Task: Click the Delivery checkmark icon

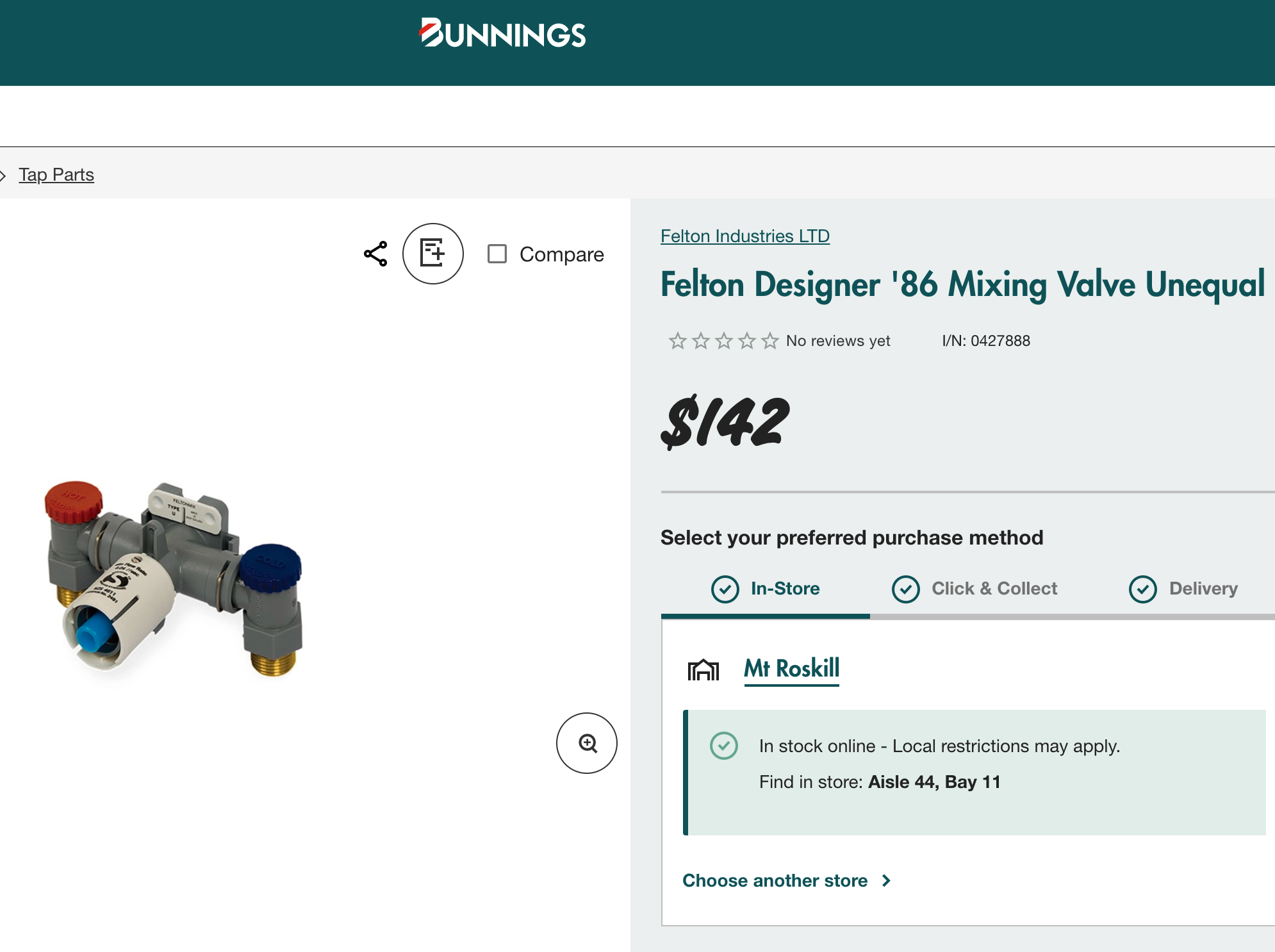Action: 1143,589
